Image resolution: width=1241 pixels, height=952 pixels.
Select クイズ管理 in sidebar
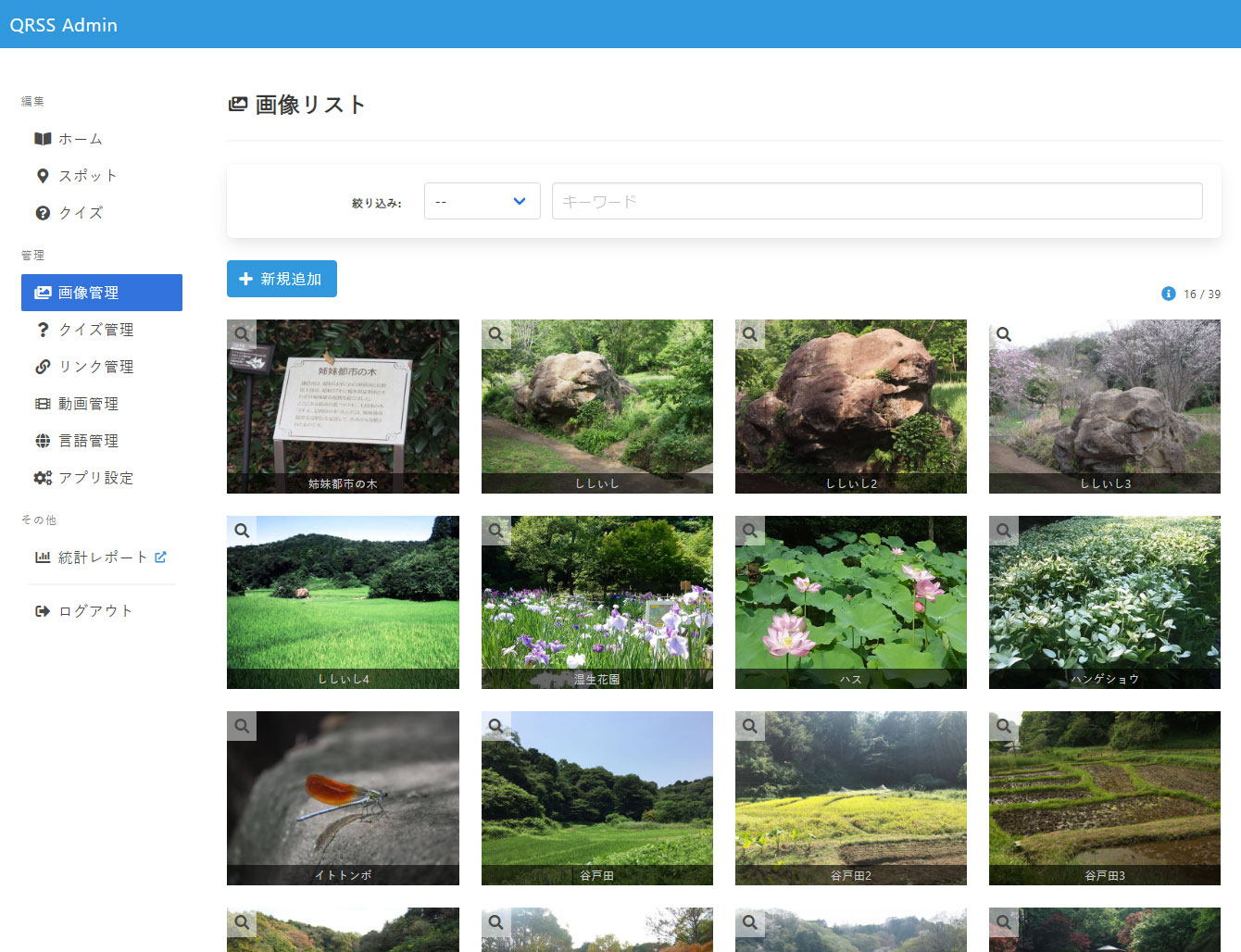click(95, 330)
